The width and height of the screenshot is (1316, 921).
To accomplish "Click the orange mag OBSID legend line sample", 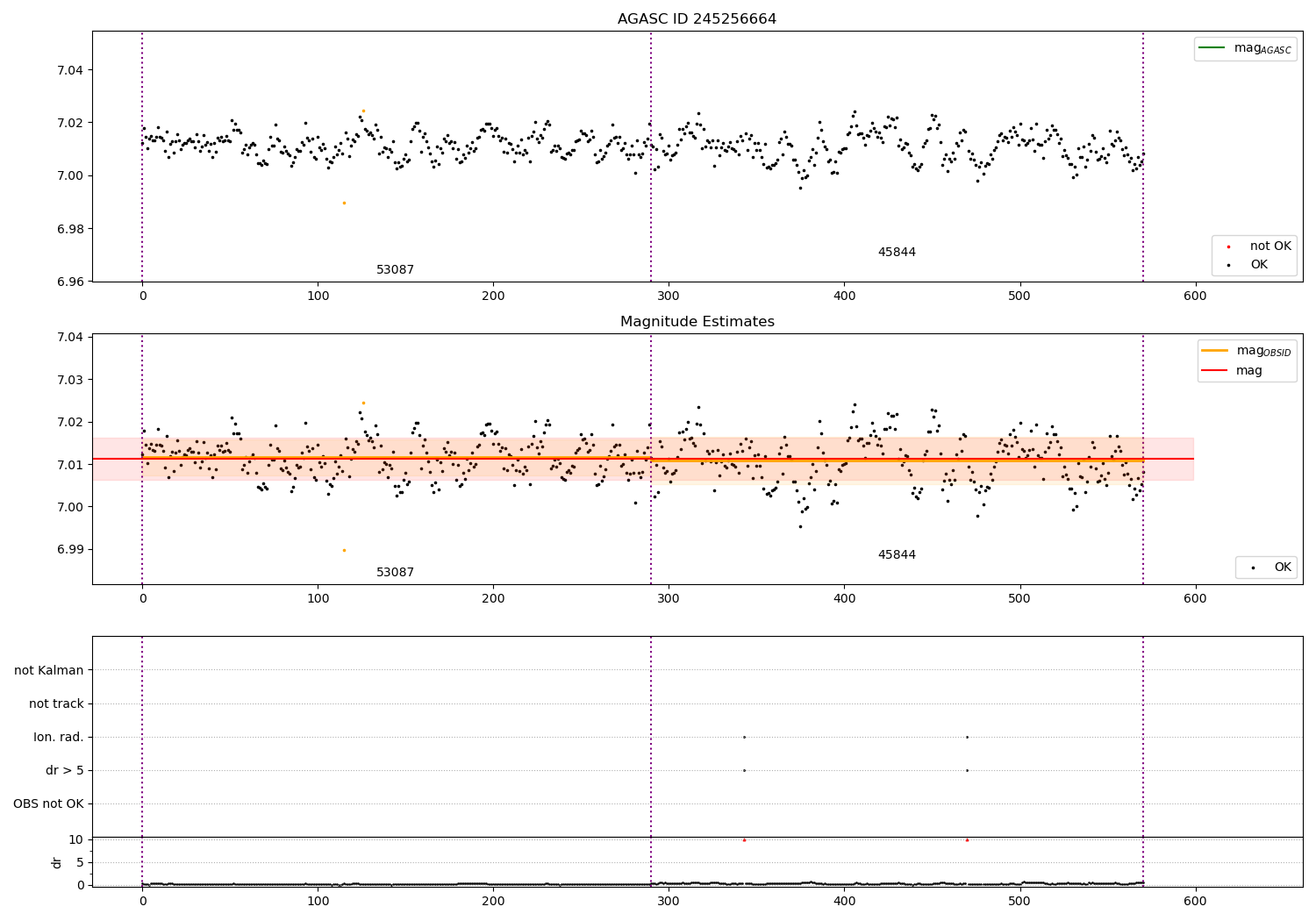I will (x=1215, y=351).
